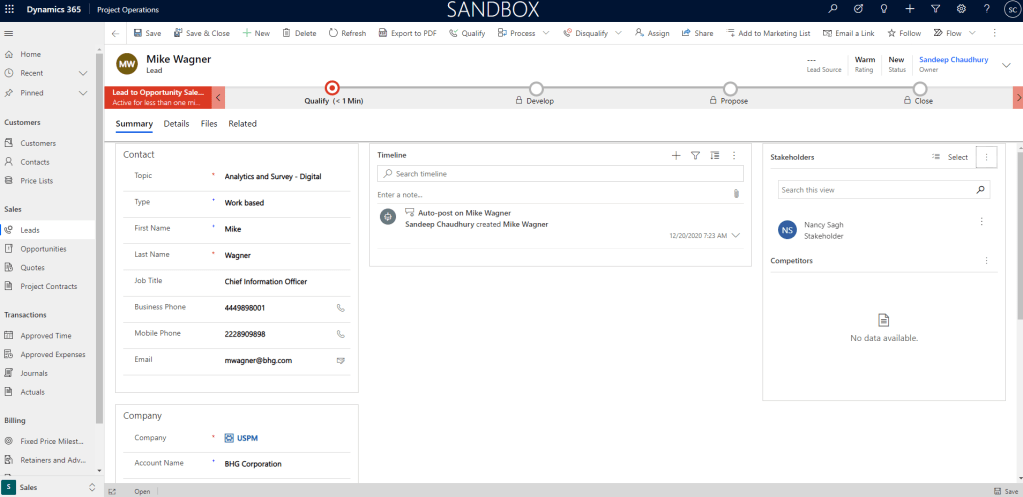The height and width of the screenshot is (497, 1023).
Task: Click the Refresh command icon
Action: 333,33
